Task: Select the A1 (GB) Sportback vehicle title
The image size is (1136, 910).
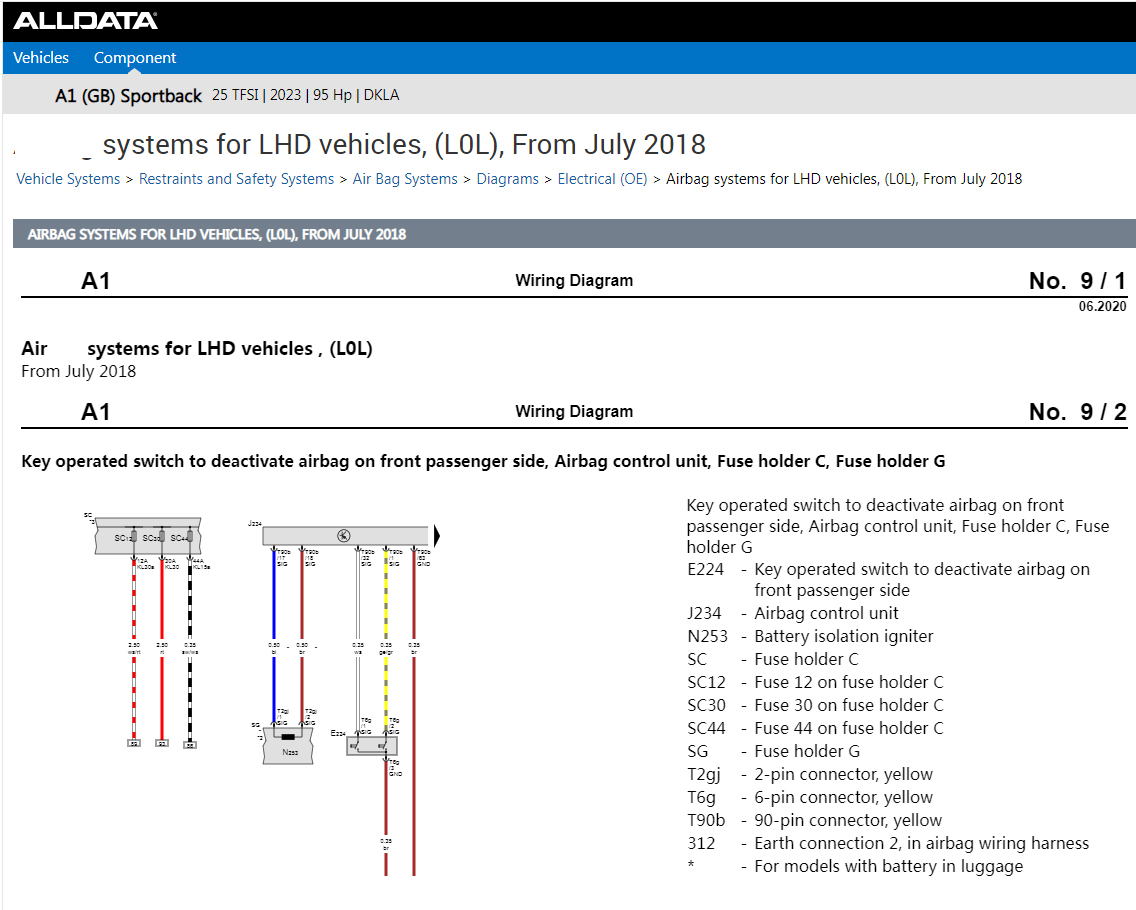Action: (x=128, y=96)
